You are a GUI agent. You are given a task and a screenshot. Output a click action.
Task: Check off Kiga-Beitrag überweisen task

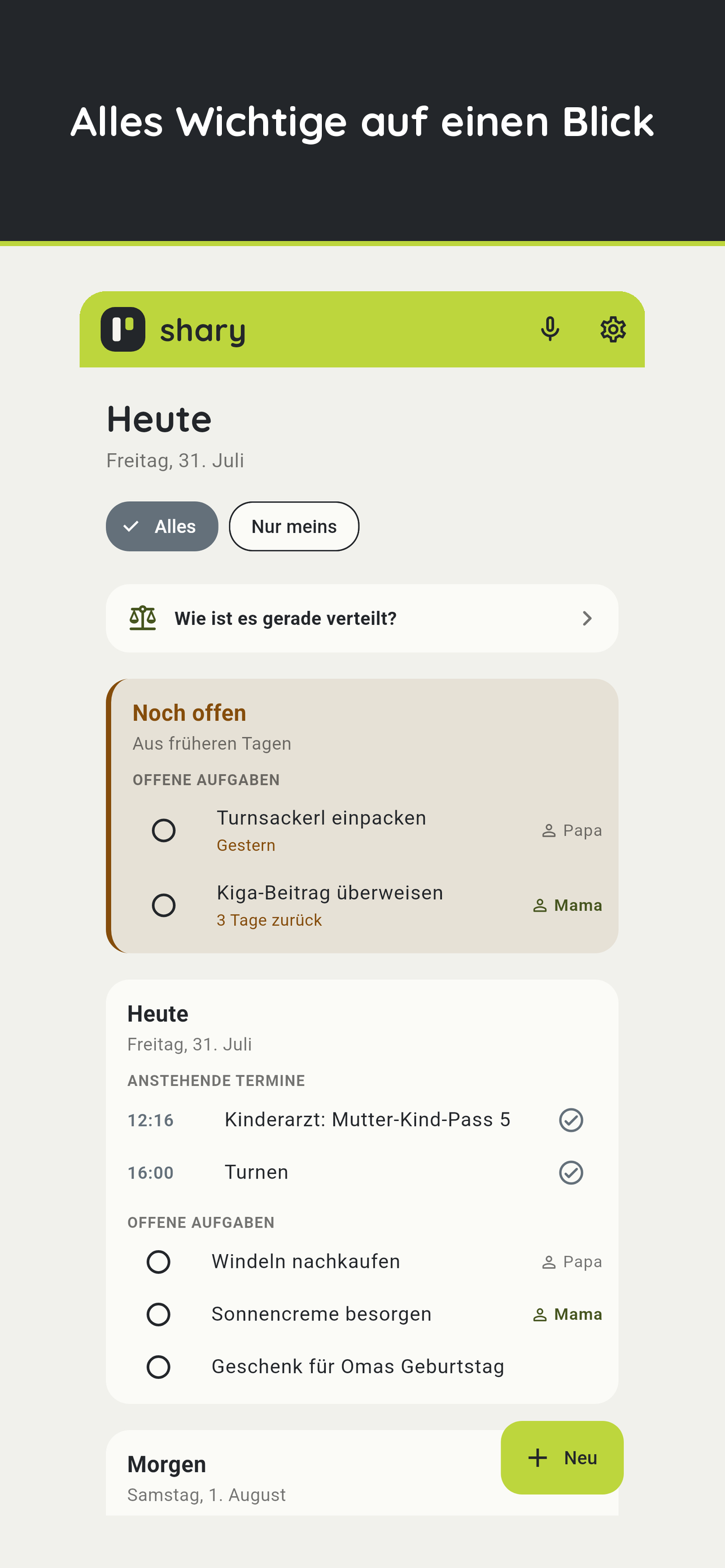click(164, 905)
